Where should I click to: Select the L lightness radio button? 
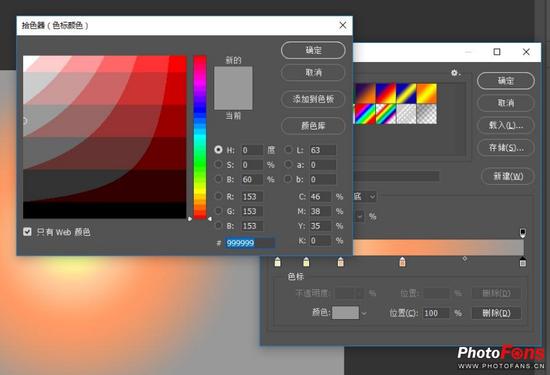[x=288, y=150]
